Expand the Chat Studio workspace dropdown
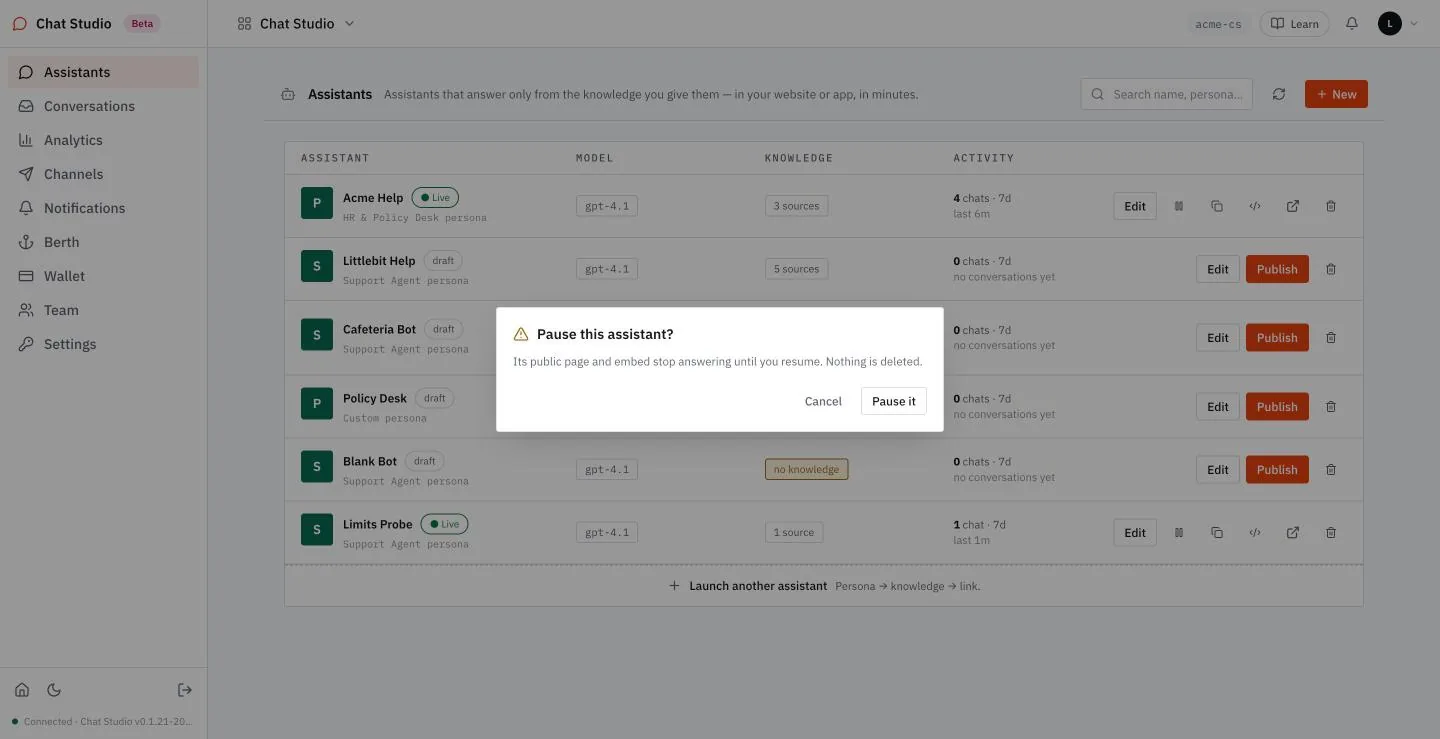 [x=296, y=23]
